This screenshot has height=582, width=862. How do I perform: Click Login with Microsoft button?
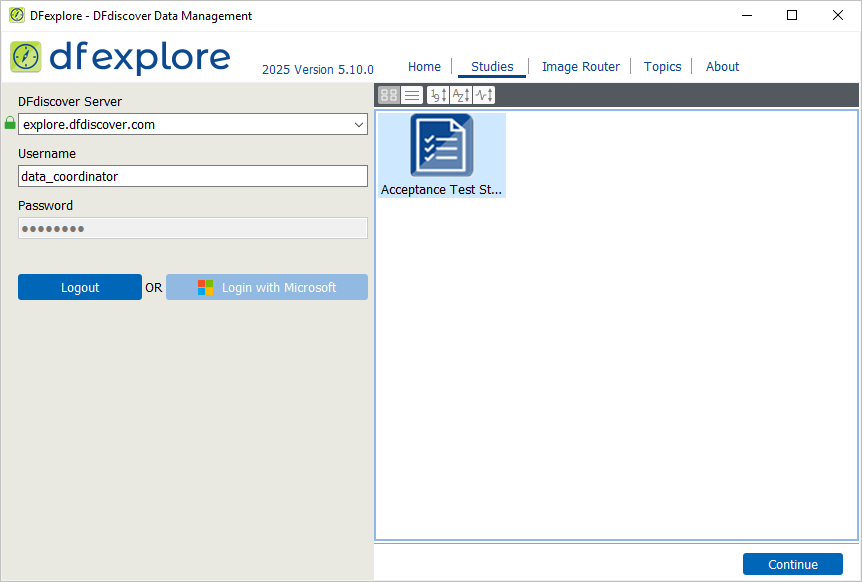pyautogui.click(x=267, y=287)
